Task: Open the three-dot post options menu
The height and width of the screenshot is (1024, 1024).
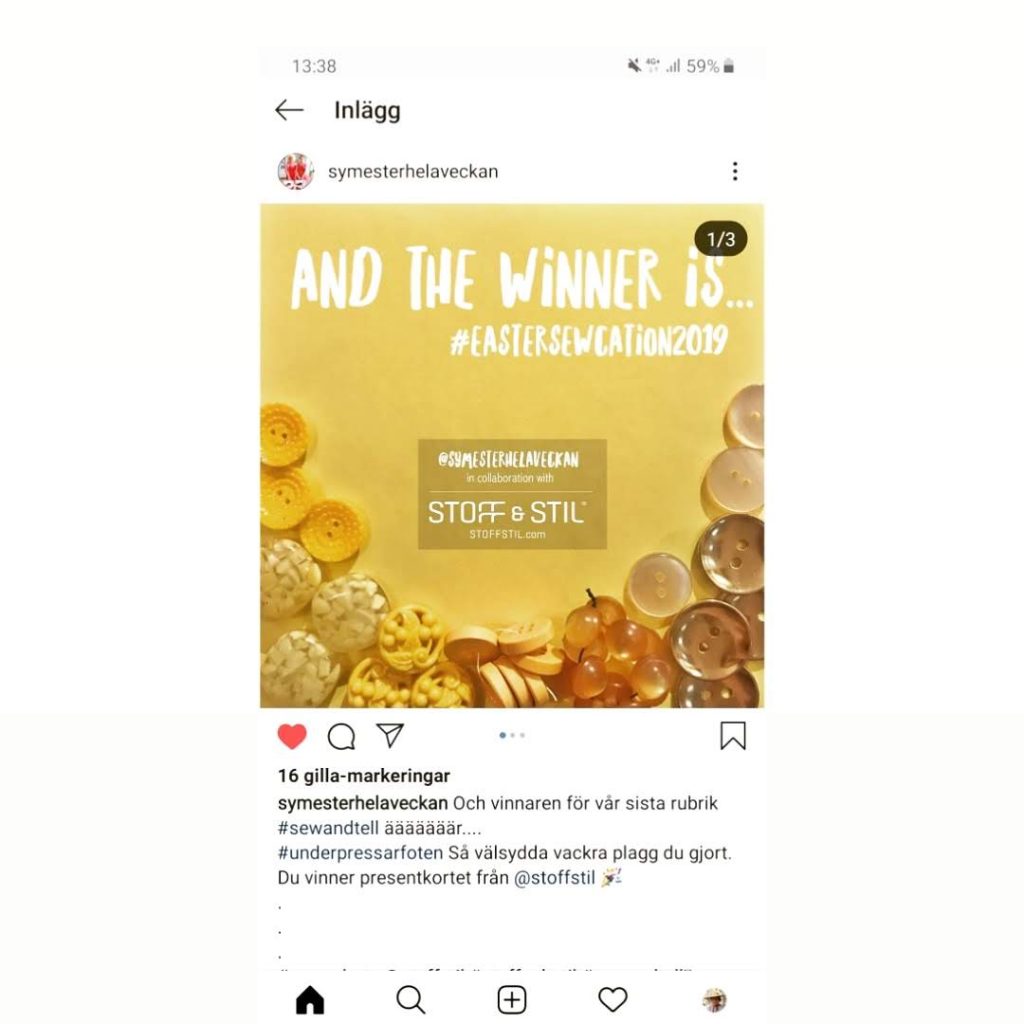Action: tap(735, 171)
